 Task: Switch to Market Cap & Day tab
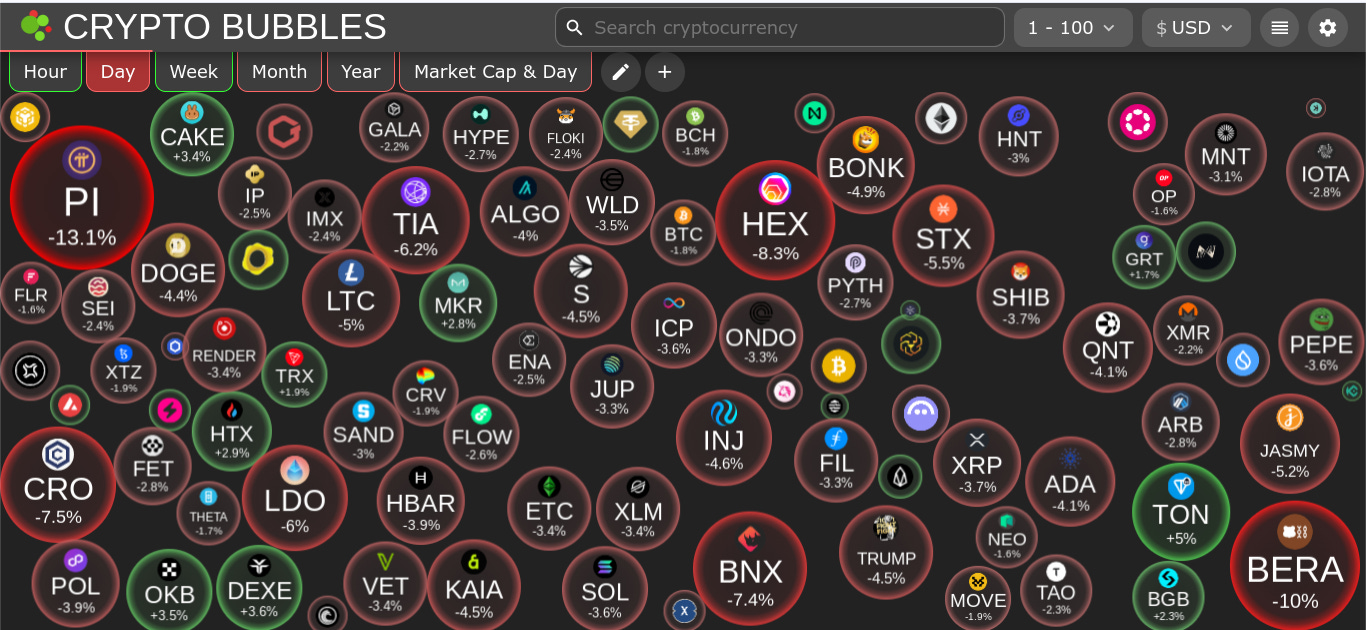pyautogui.click(x=495, y=72)
